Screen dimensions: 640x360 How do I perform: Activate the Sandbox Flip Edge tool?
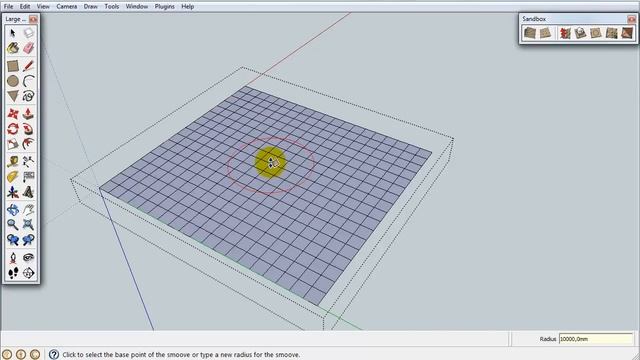pyautogui.click(x=627, y=33)
